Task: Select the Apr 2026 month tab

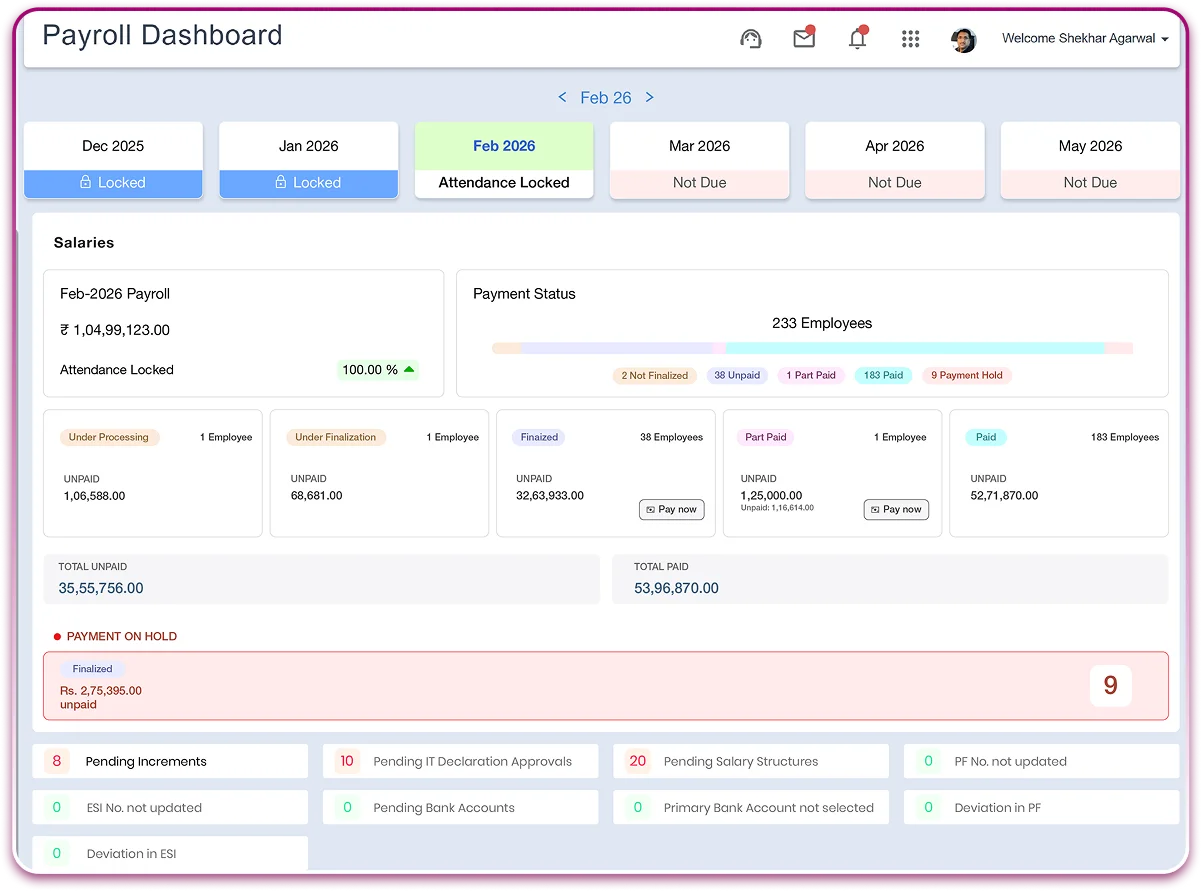Action: pyautogui.click(x=895, y=160)
